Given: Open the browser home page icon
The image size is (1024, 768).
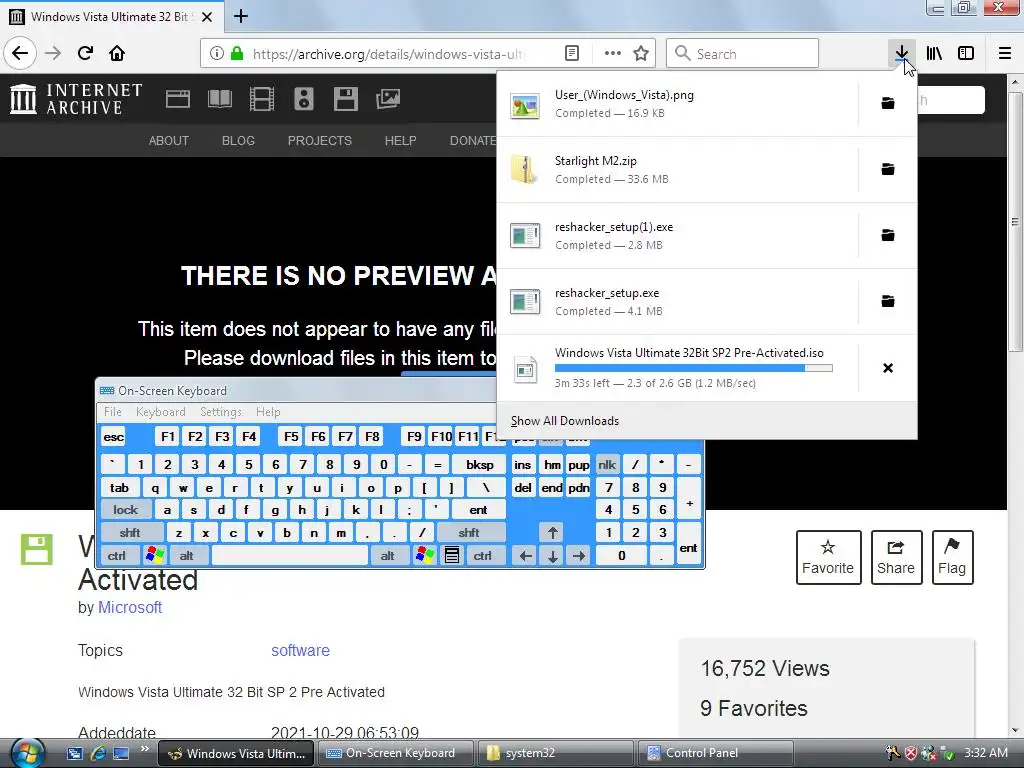Looking at the screenshot, I should (x=117, y=53).
